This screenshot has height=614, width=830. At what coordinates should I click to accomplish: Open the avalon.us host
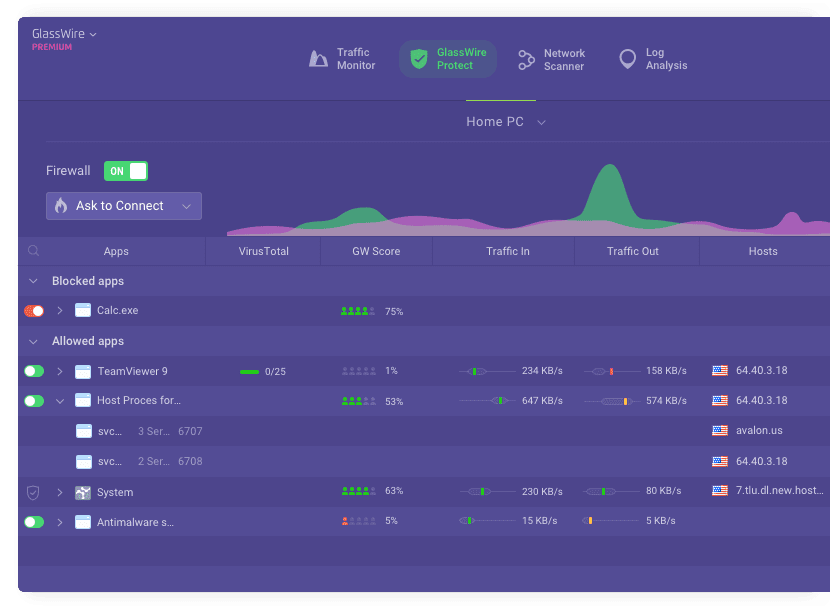(759, 430)
